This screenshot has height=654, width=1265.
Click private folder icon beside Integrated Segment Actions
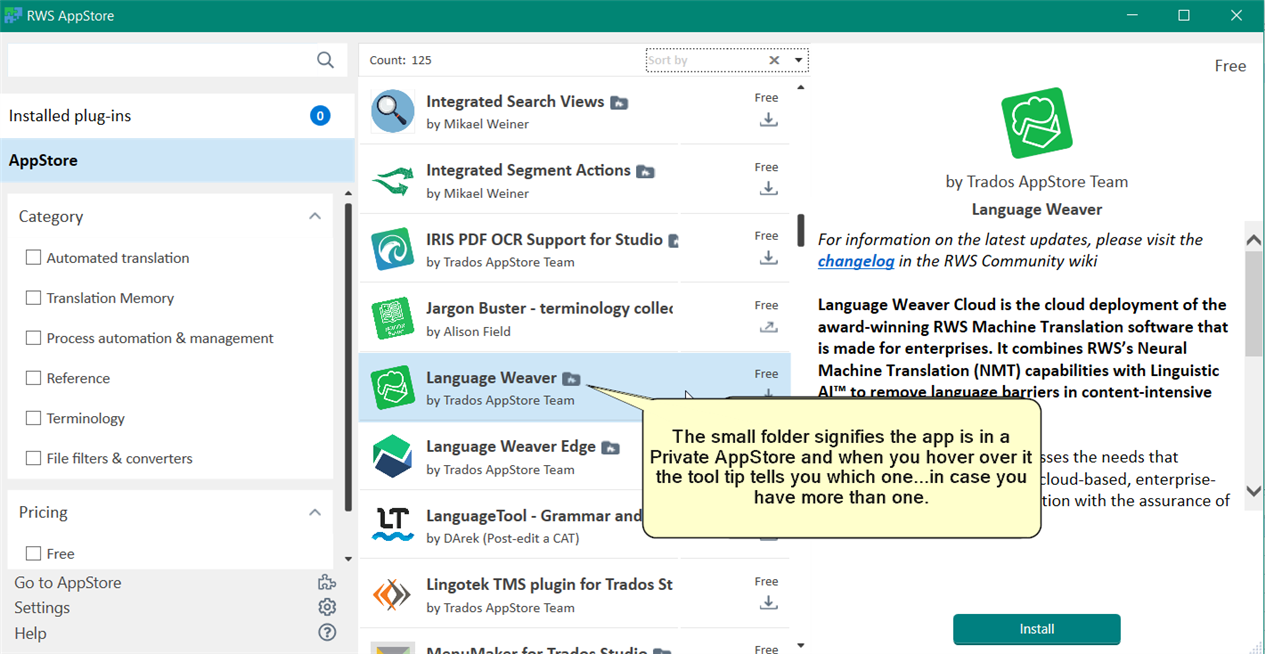[646, 171]
